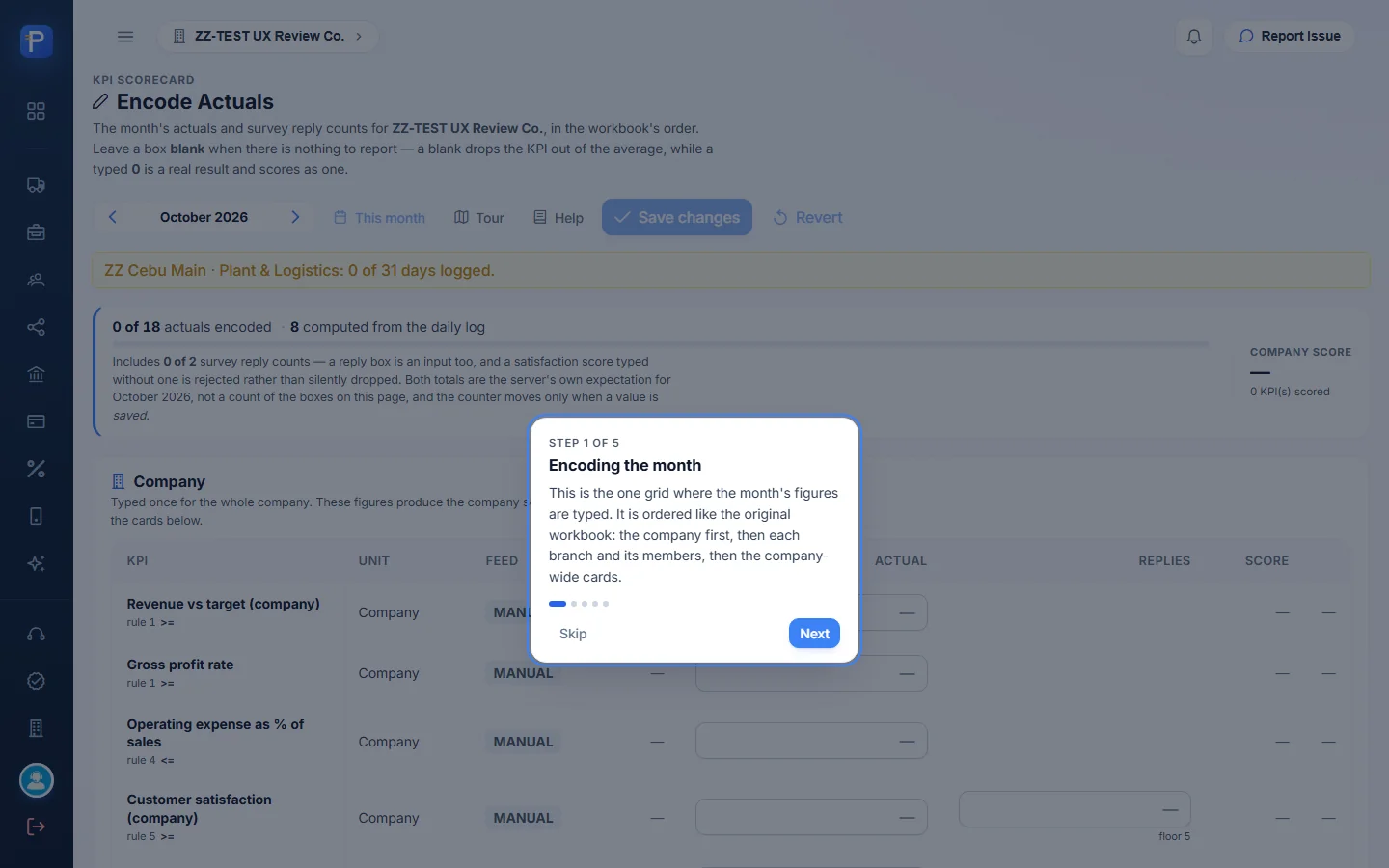Image resolution: width=1389 pixels, height=868 pixels.
Task: Click the October 2026 month label
Action: [204, 217]
